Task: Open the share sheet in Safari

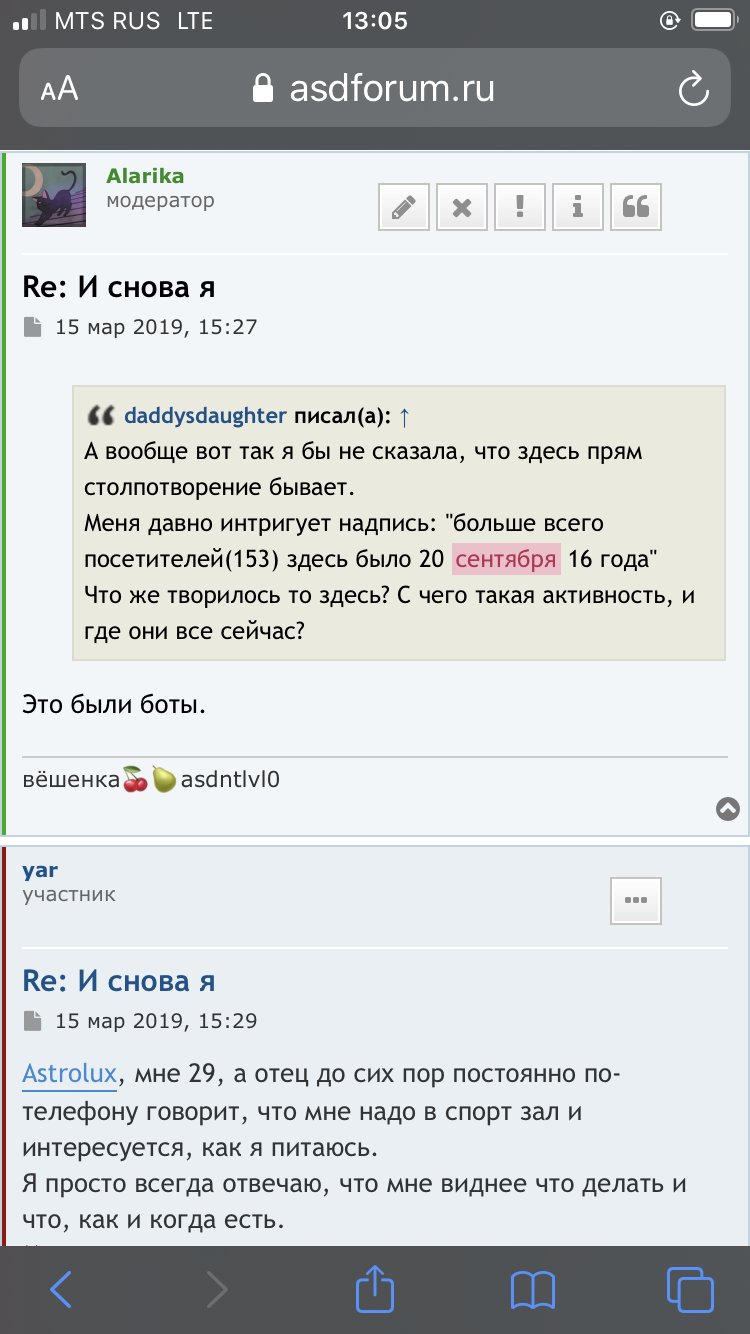Action: click(x=374, y=1289)
